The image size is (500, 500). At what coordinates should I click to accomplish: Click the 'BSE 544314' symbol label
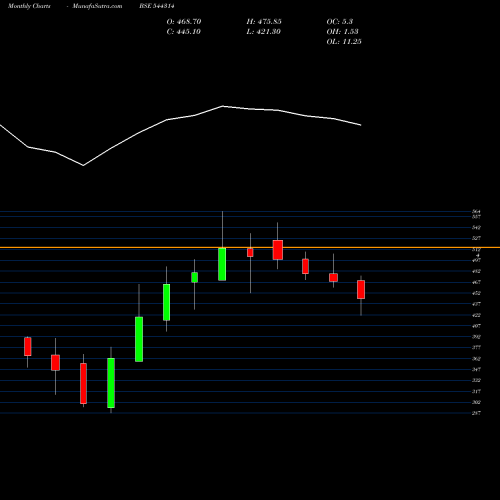(x=157, y=6)
